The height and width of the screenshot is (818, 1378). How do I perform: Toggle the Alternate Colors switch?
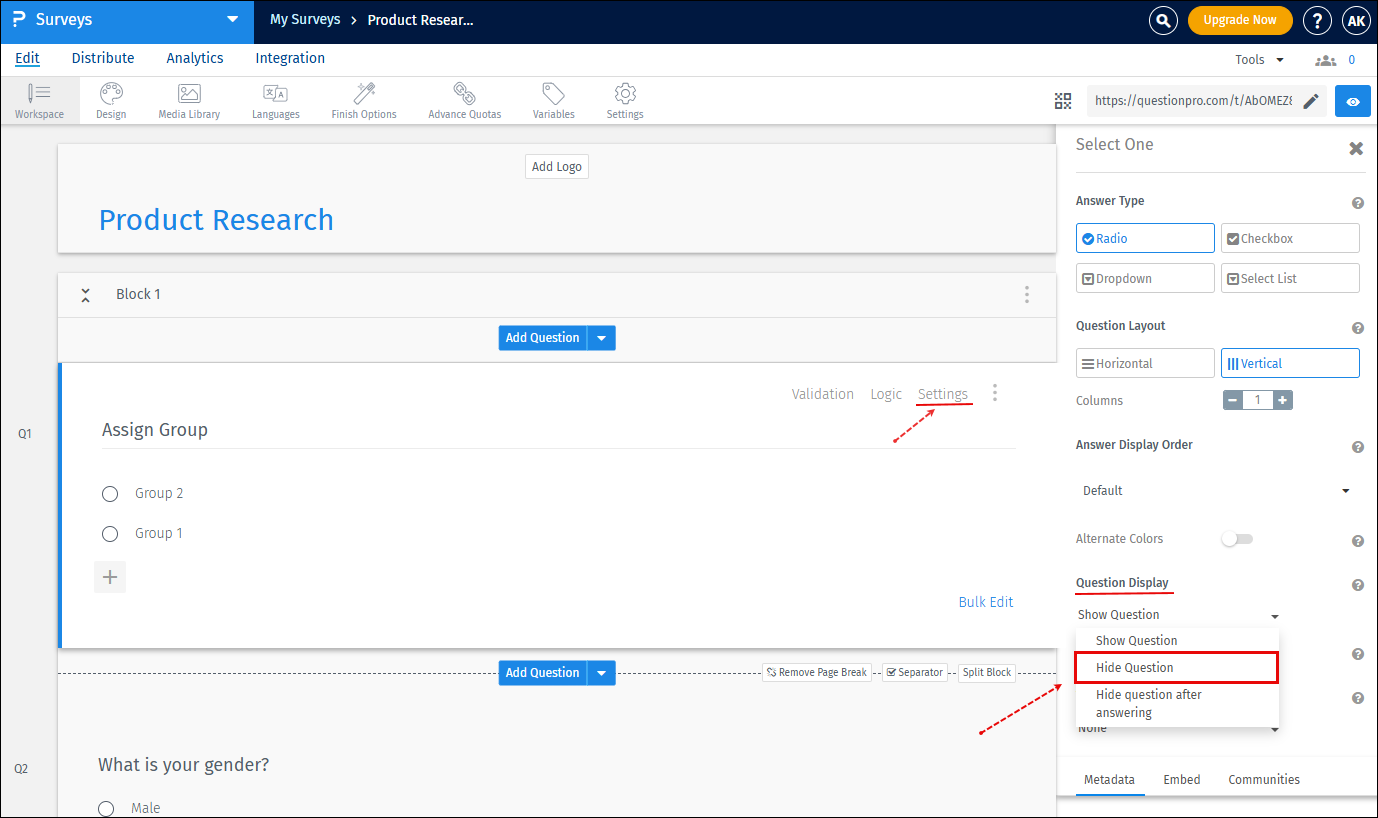(x=1236, y=539)
